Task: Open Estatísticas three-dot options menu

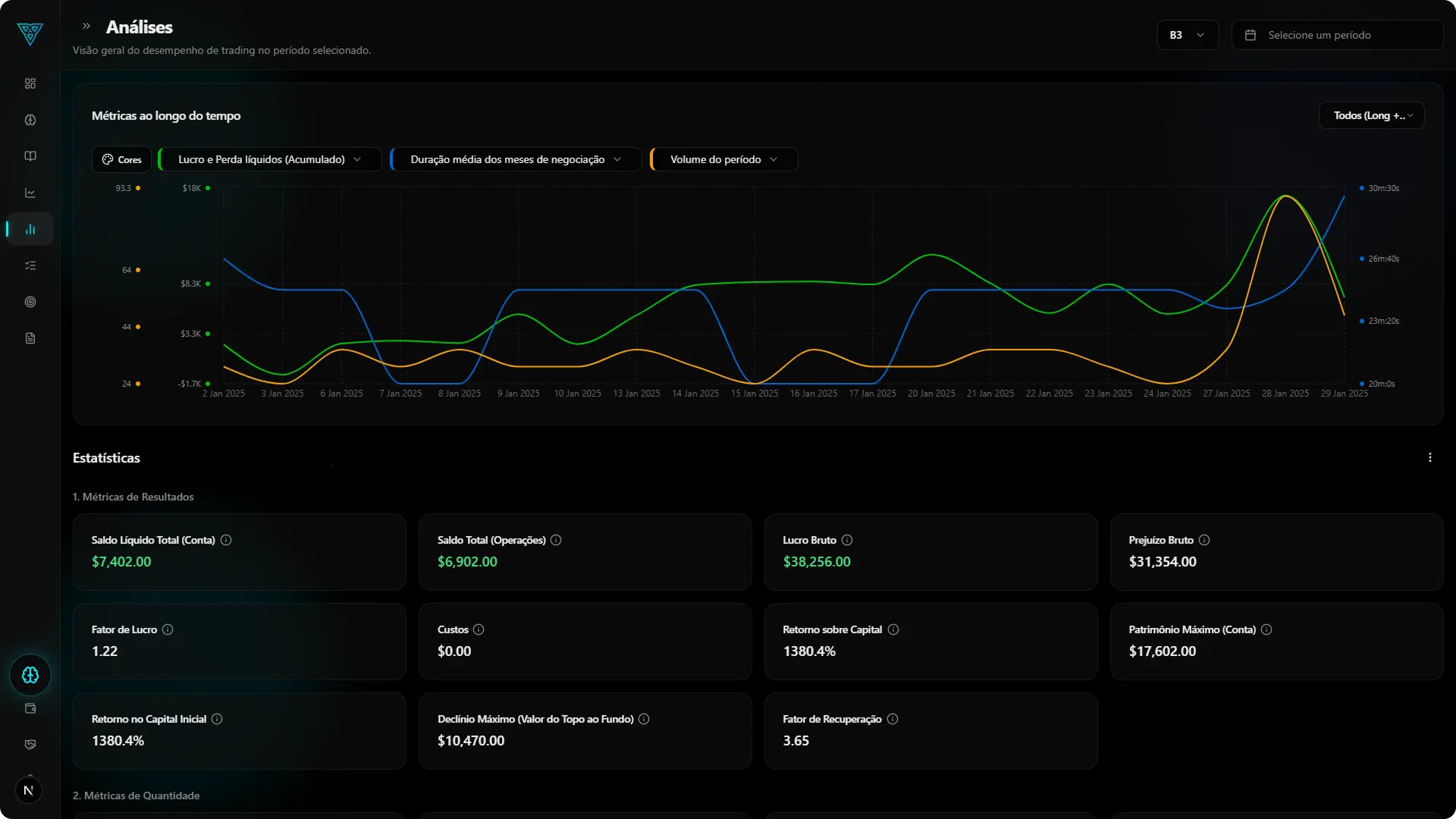Action: [x=1430, y=458]
